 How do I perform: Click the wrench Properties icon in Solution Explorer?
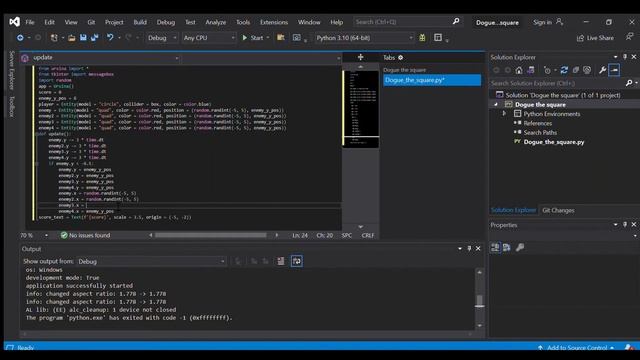click(x=602, y=70)
